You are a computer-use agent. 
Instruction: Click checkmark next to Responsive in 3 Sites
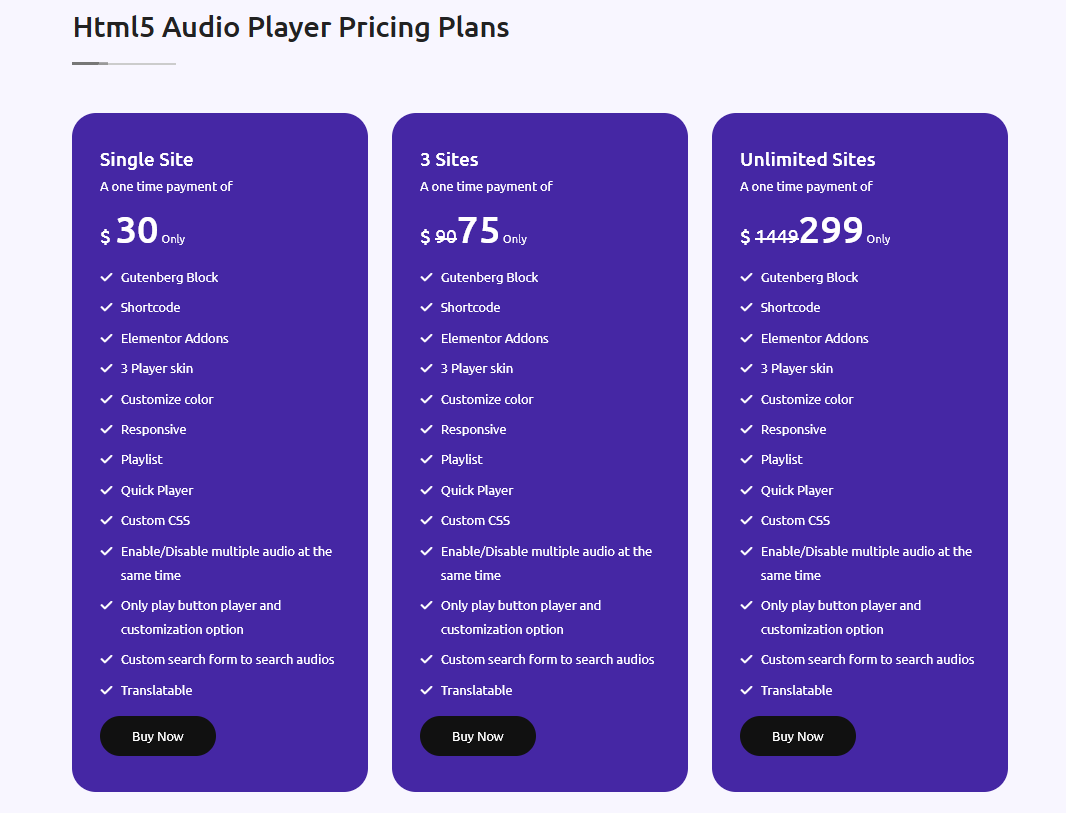(426, 429)
